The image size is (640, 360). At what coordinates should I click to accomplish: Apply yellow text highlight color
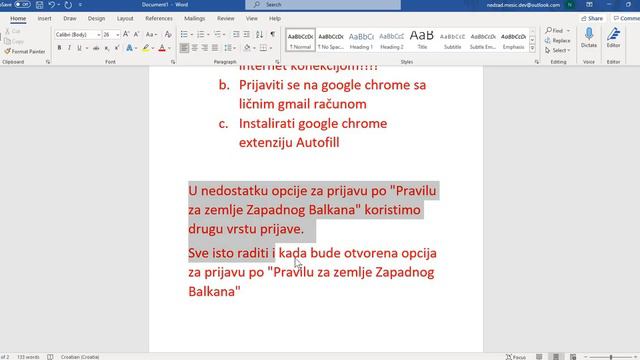pos(146,48)
